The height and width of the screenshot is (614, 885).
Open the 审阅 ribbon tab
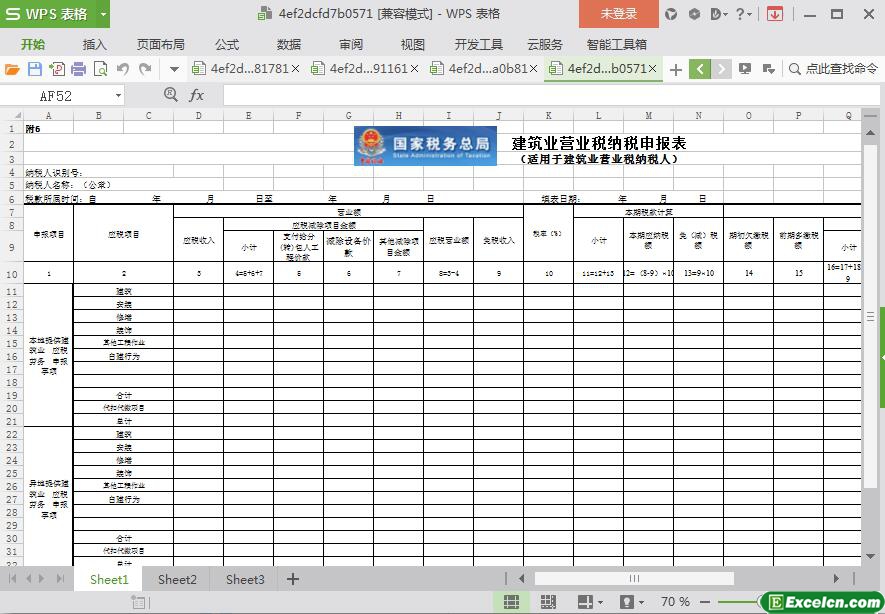point(351,45)
